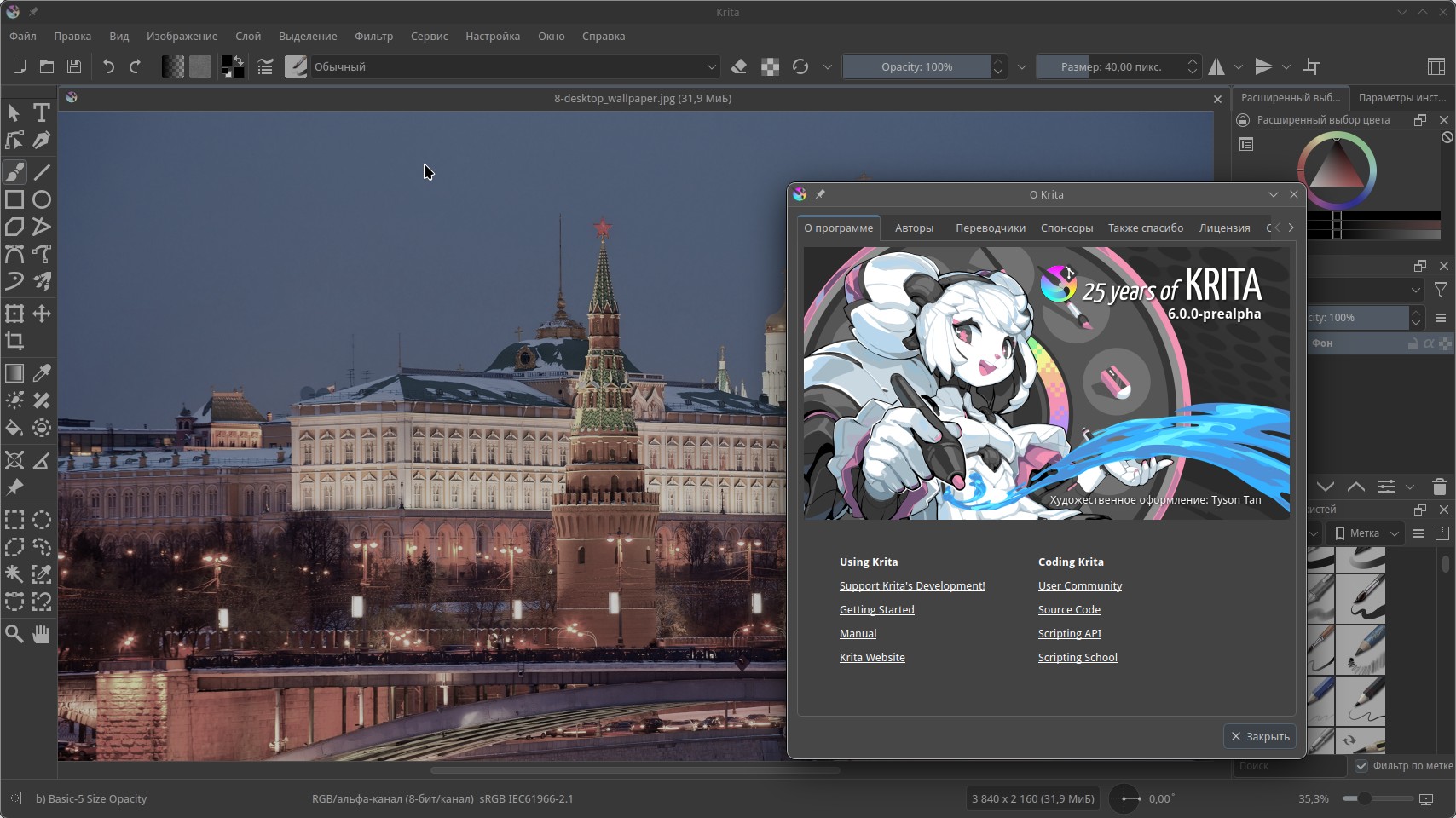
Task: Select the Move layer tool
Action: (41, 314)
